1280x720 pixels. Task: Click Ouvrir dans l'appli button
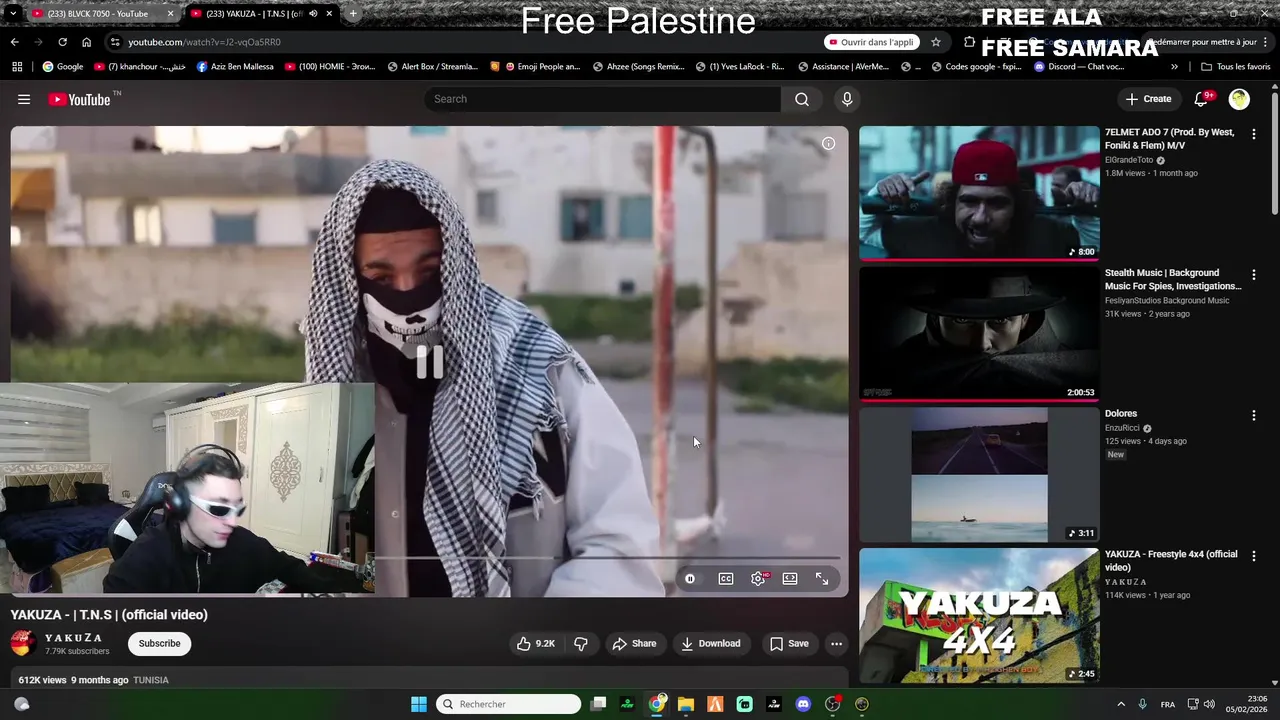pos(872,42)
